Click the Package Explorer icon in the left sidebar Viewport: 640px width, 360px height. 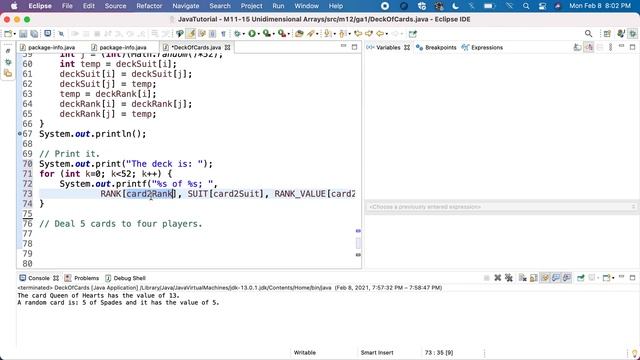(x=8, y=73)
